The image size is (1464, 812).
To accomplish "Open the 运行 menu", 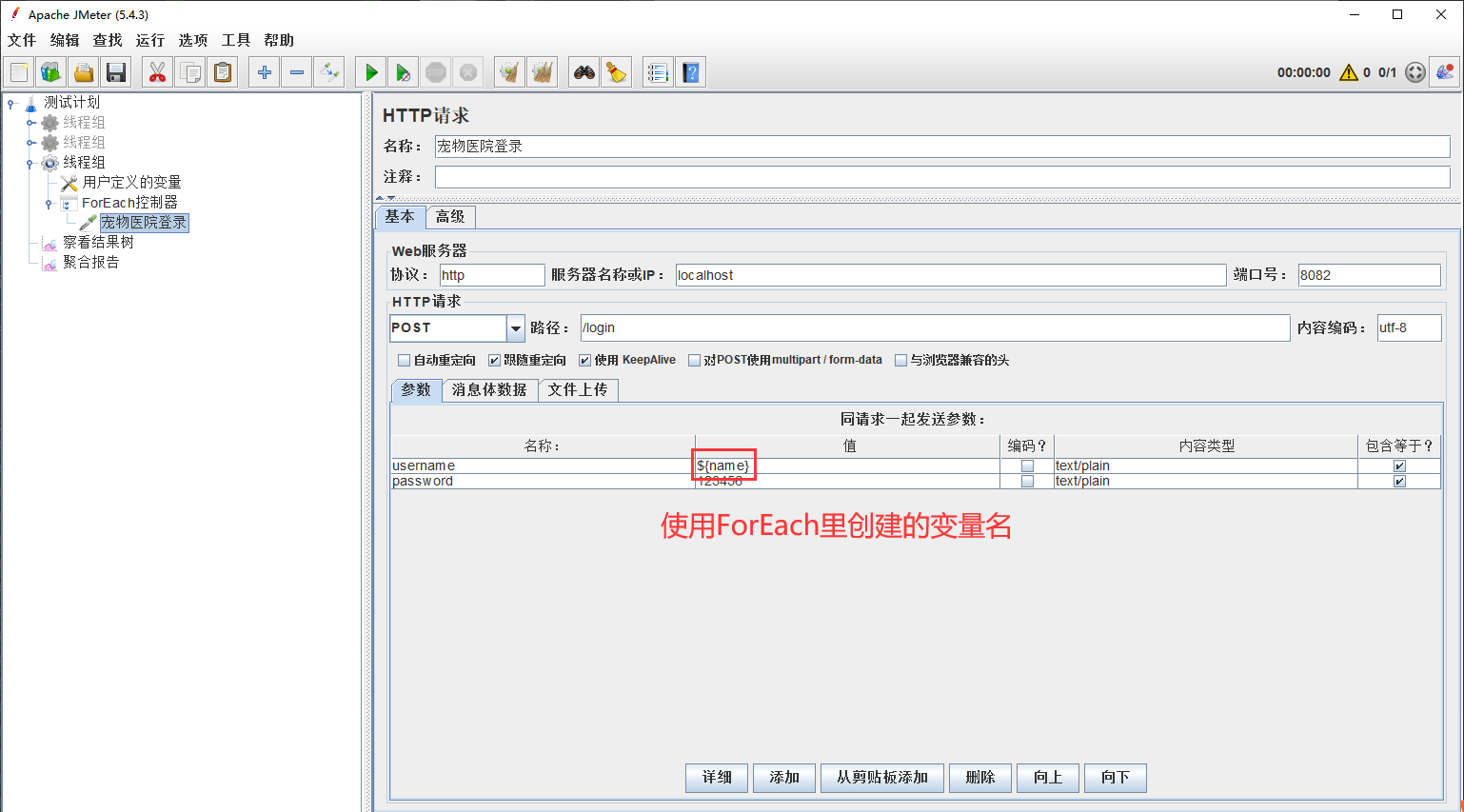I will coord(149,40).
